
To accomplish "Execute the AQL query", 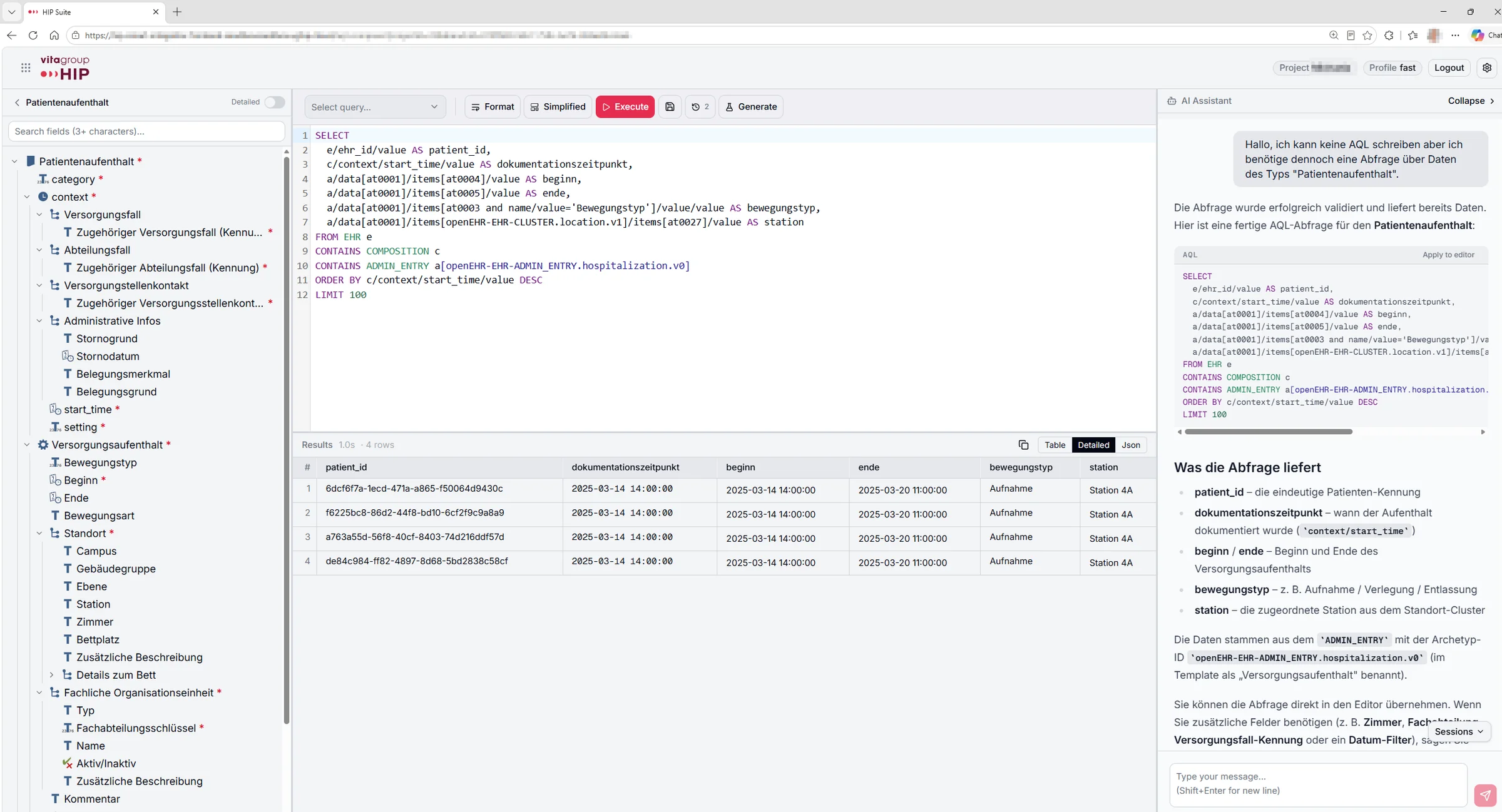I will [625, 107].
